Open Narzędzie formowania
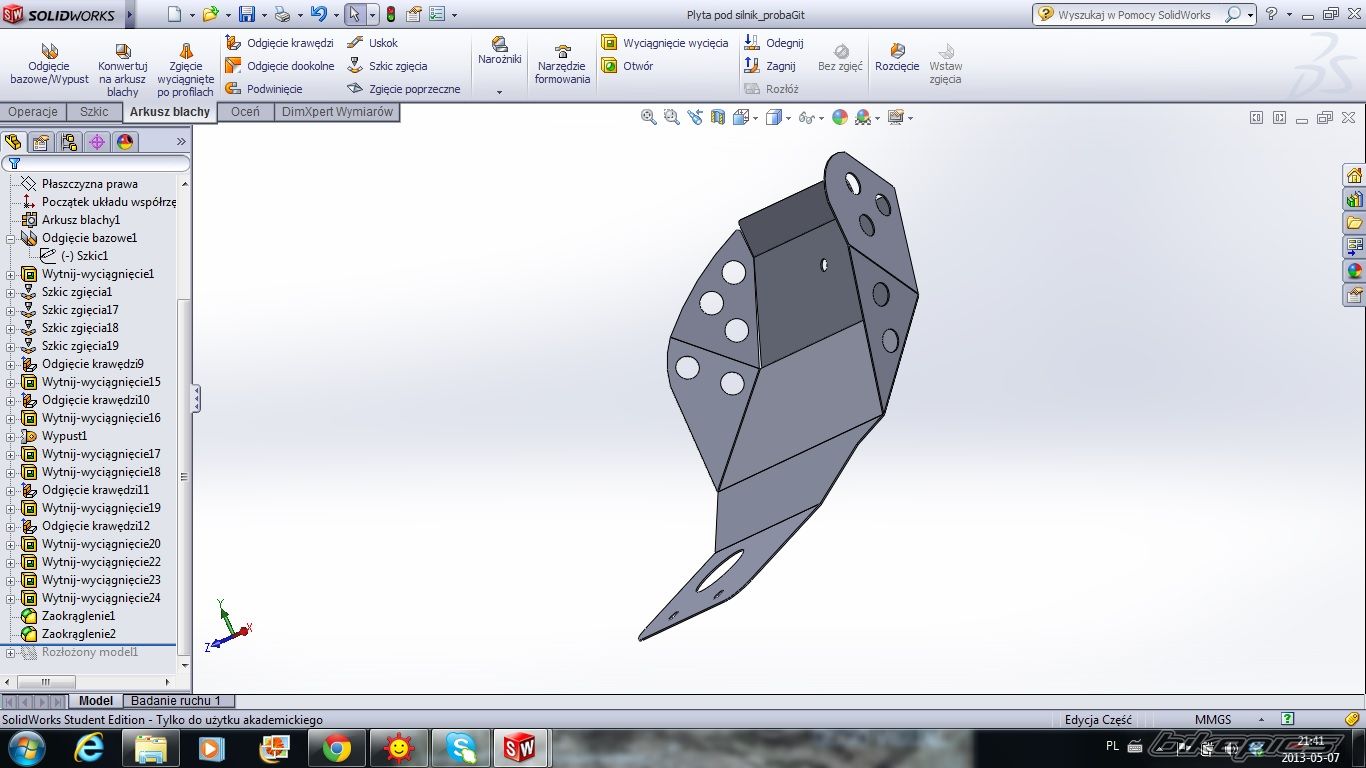1366x768 pixels. pos(562,64)
